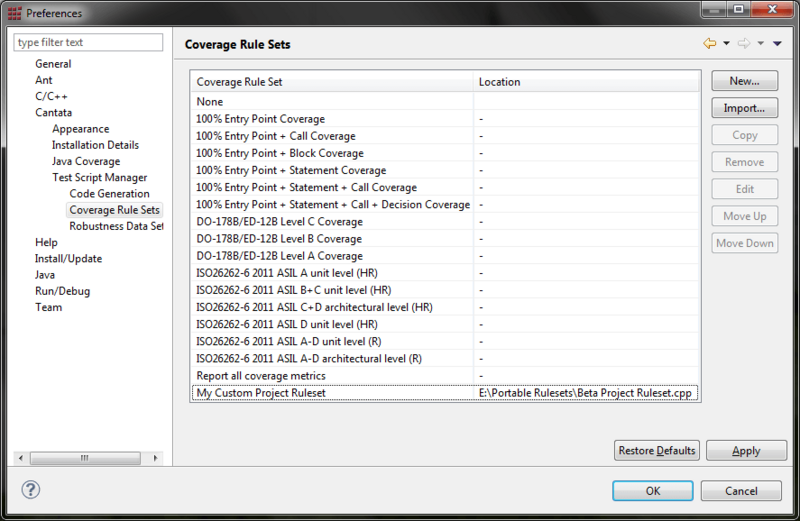Select Coverage Rule Sets tree item
Screen dimensions: 800x521
[x=115, y=210]
